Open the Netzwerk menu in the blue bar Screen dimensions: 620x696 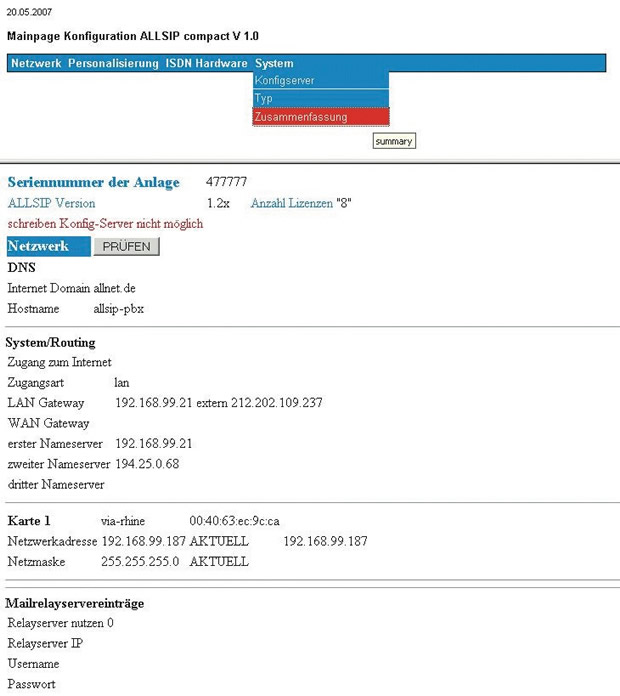tap(36, 63)
